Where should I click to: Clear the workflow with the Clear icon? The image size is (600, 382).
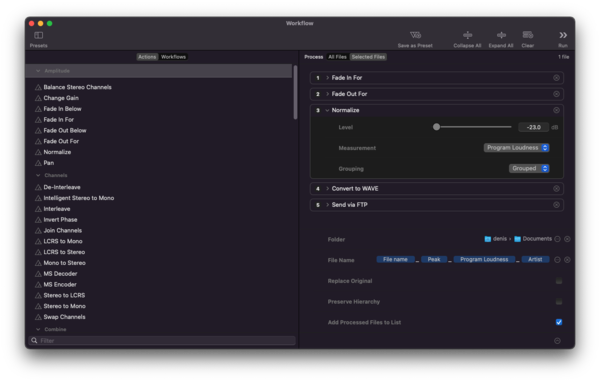[528, 35]
